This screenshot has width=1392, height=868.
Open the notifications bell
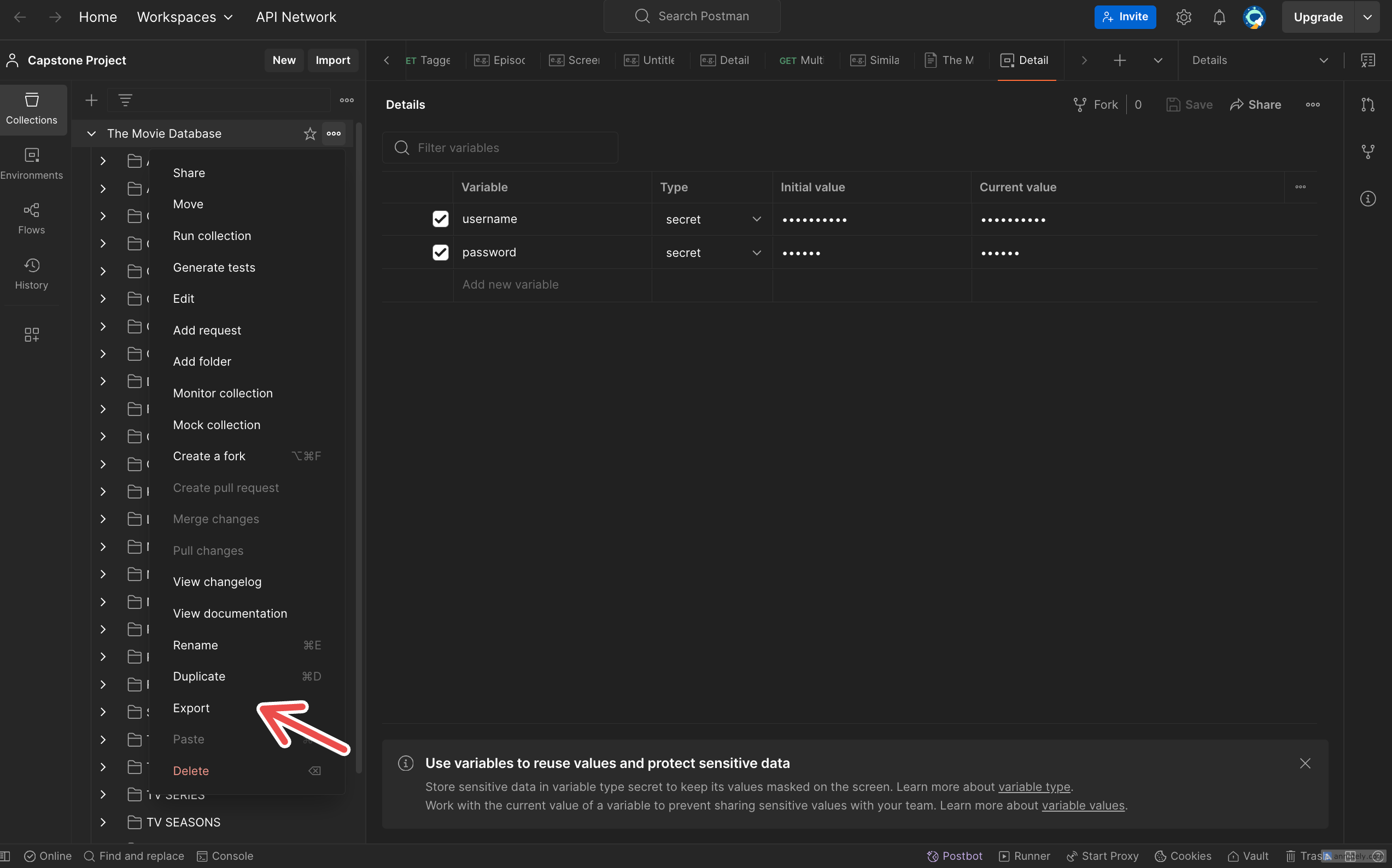1219,17
